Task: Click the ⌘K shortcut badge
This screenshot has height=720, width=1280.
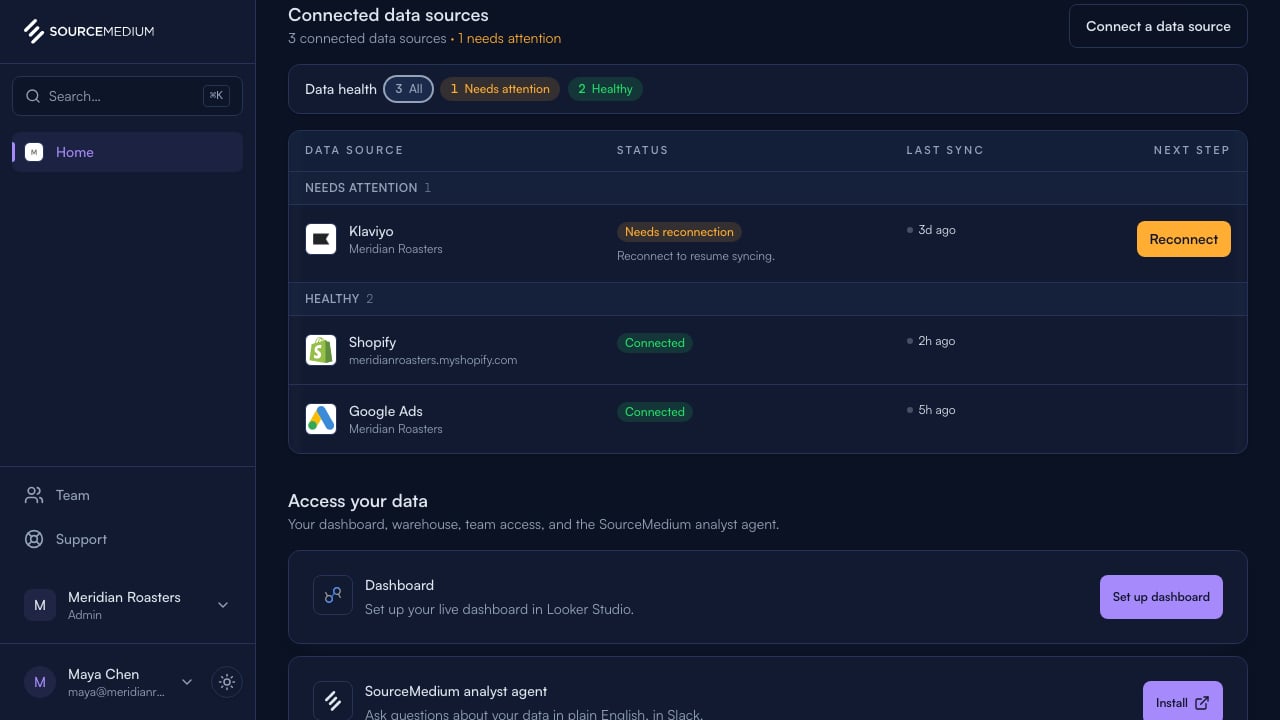Action: coord(216,96)
